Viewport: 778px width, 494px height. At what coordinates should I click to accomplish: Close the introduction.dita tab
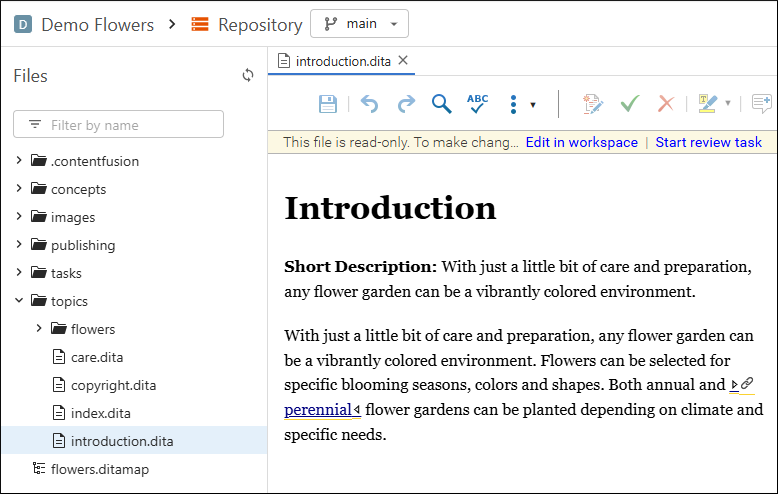(403, 61)
